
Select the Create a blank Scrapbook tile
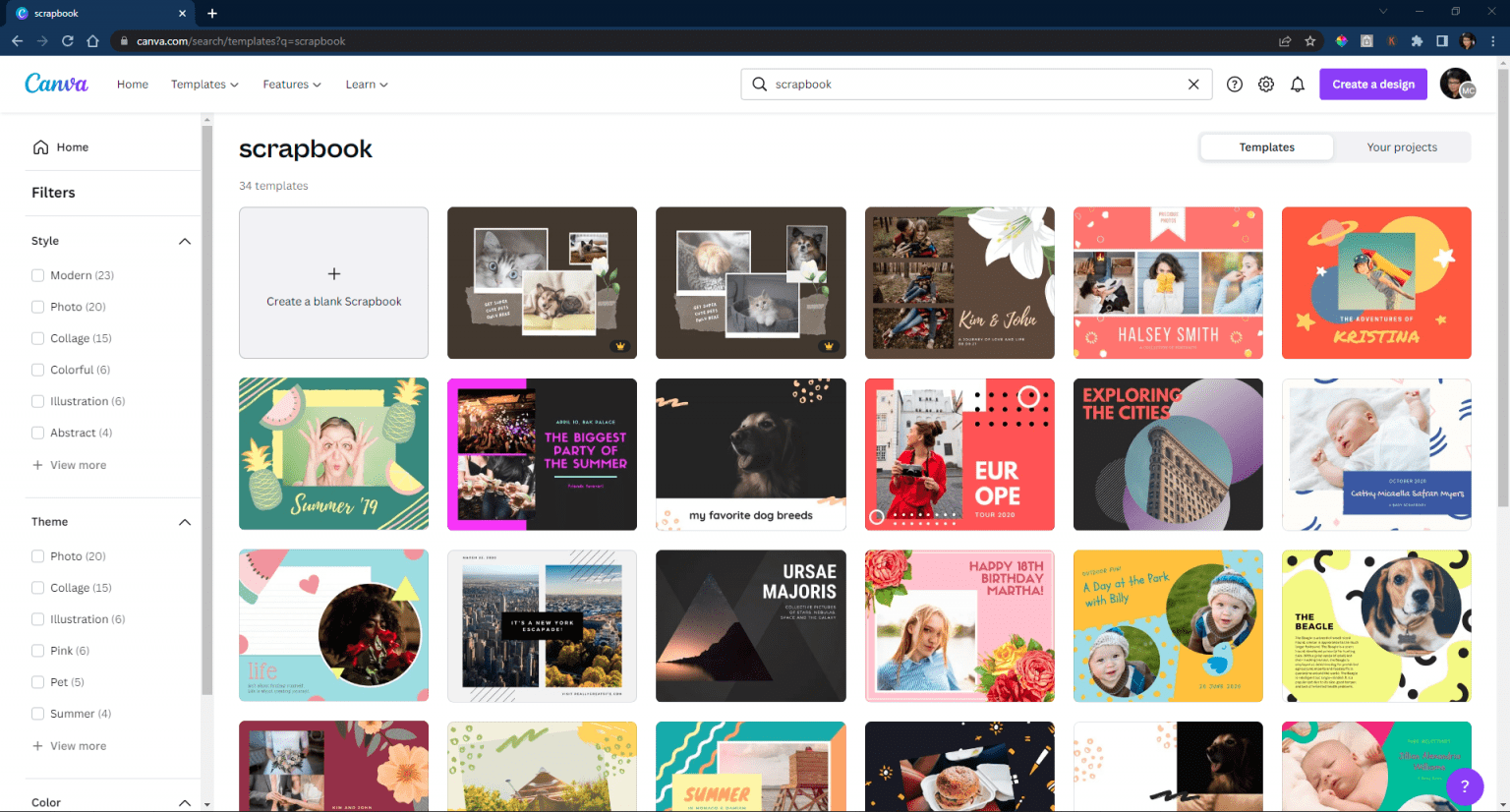coord(333,282)
